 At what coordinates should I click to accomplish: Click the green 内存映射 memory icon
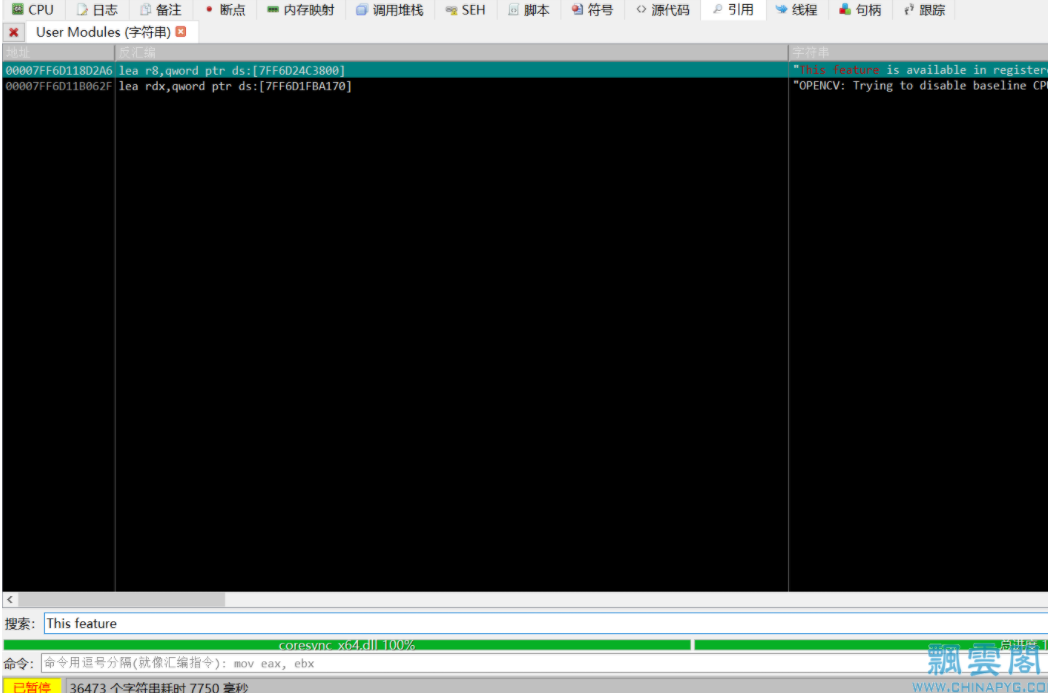click(273, 9)
